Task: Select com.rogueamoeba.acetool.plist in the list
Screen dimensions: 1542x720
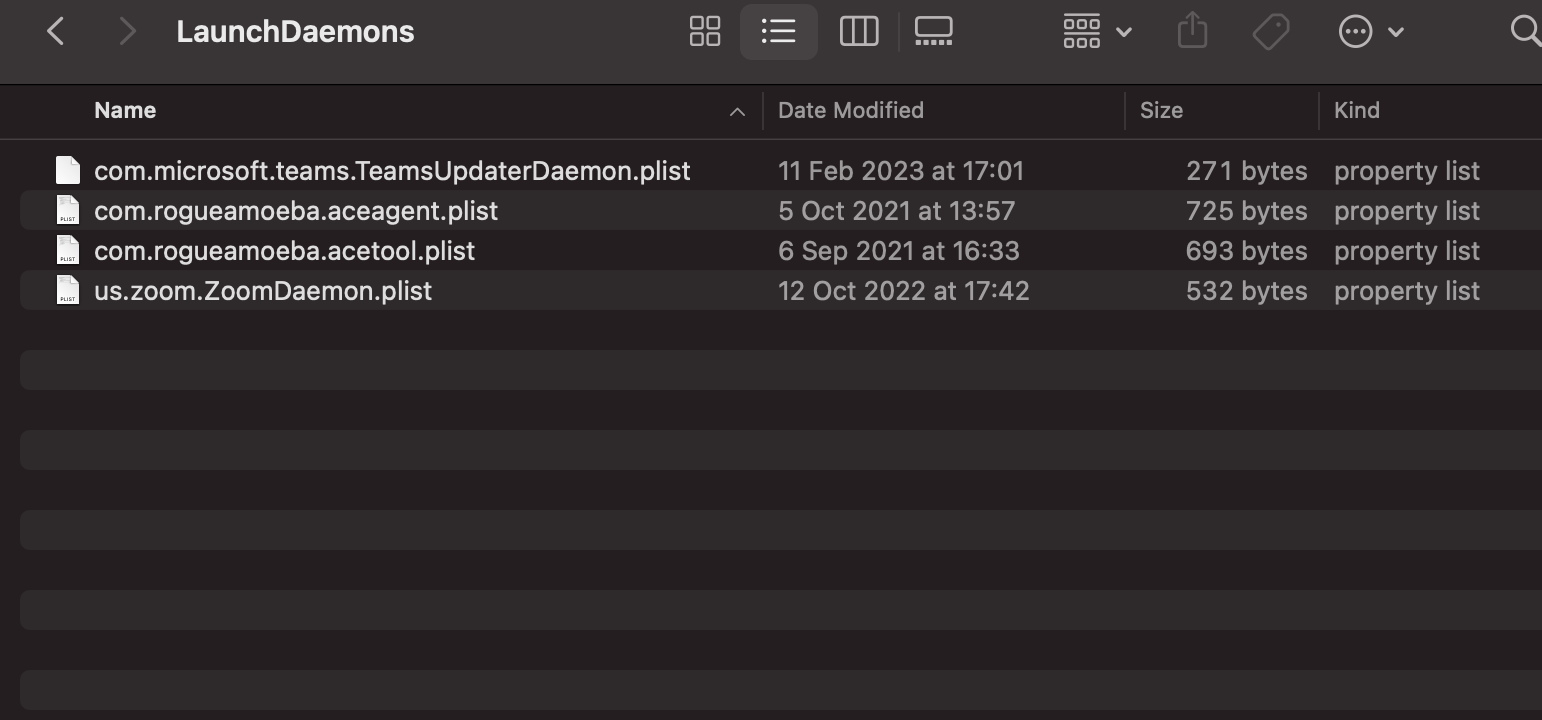Action: (284, 251)
